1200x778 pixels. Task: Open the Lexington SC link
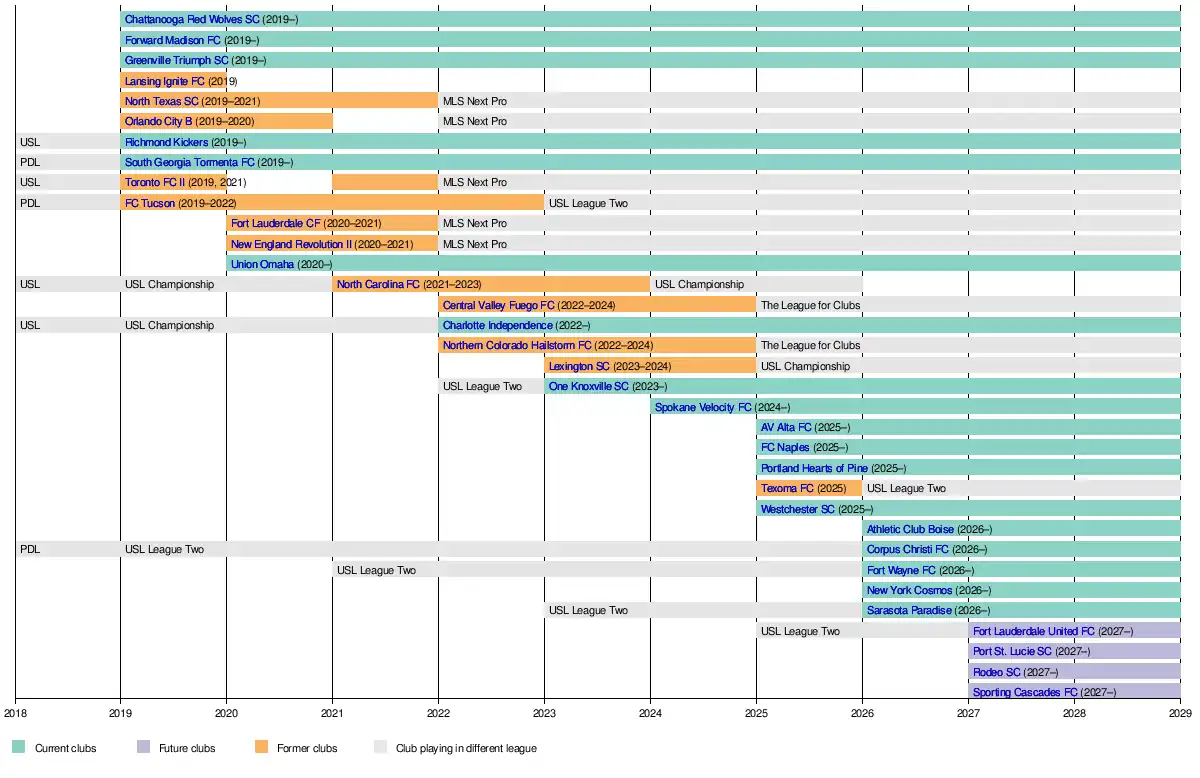(x=579, y=366)
